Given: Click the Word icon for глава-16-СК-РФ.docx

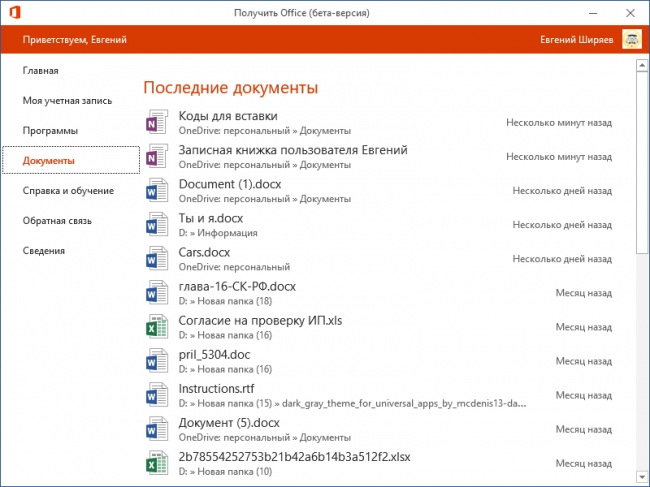Looking at the screenshot, I should [157, 292].
